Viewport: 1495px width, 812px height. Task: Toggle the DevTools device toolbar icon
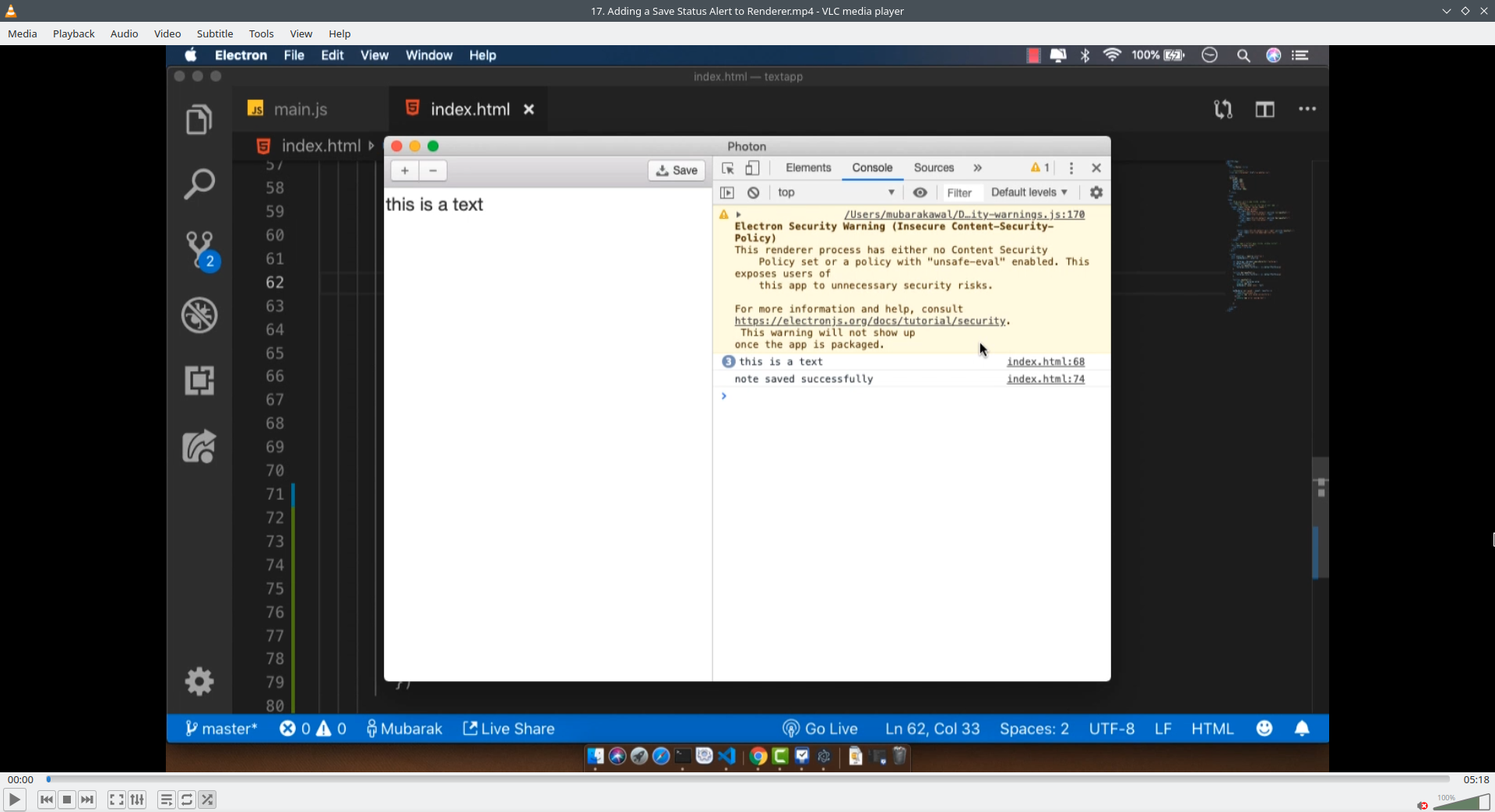point(752,168)
